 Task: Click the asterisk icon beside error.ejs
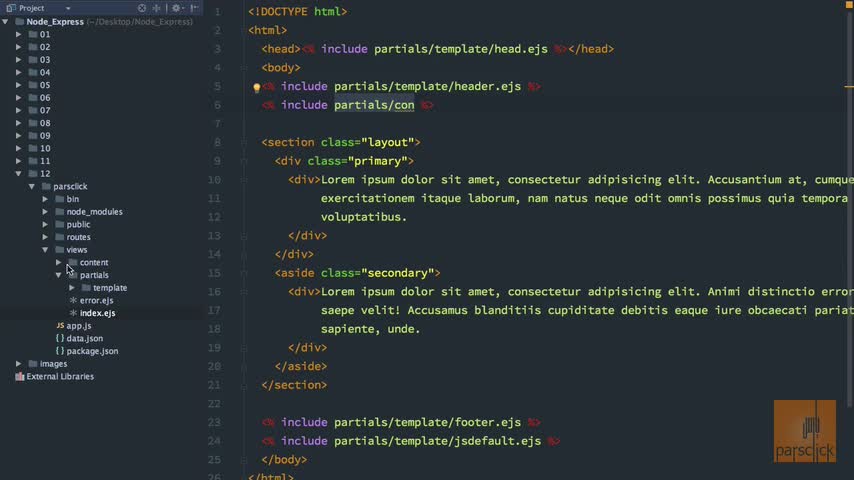pyautogui.click(x=73, y=300)
